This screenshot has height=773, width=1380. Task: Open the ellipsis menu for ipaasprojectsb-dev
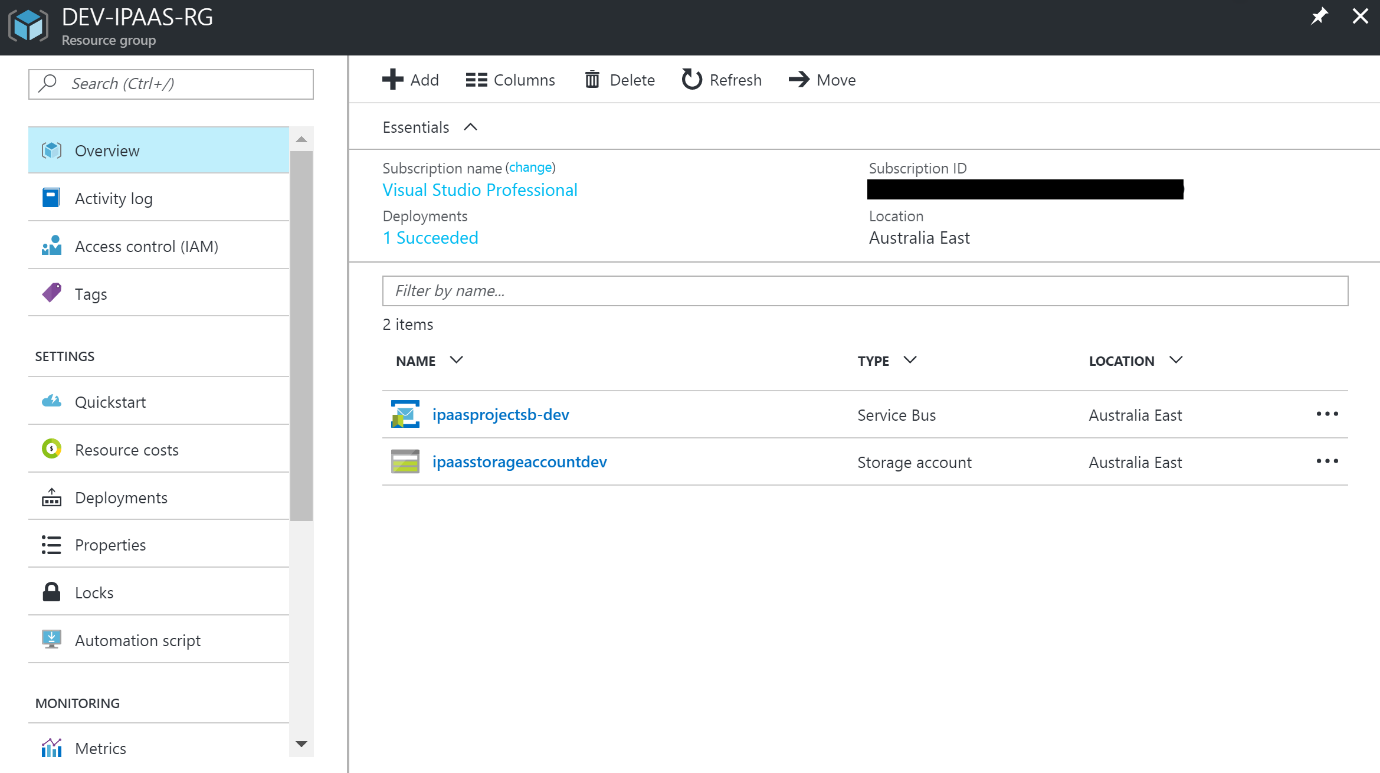1327,414
